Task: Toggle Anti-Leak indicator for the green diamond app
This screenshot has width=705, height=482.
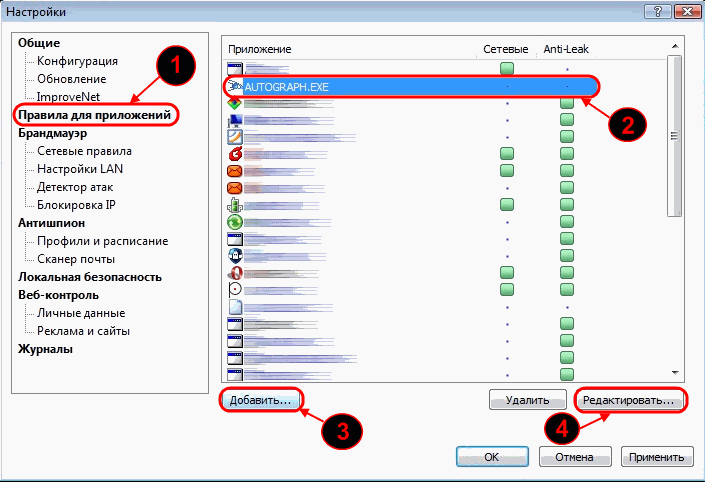Action: (x=567, y=103)
